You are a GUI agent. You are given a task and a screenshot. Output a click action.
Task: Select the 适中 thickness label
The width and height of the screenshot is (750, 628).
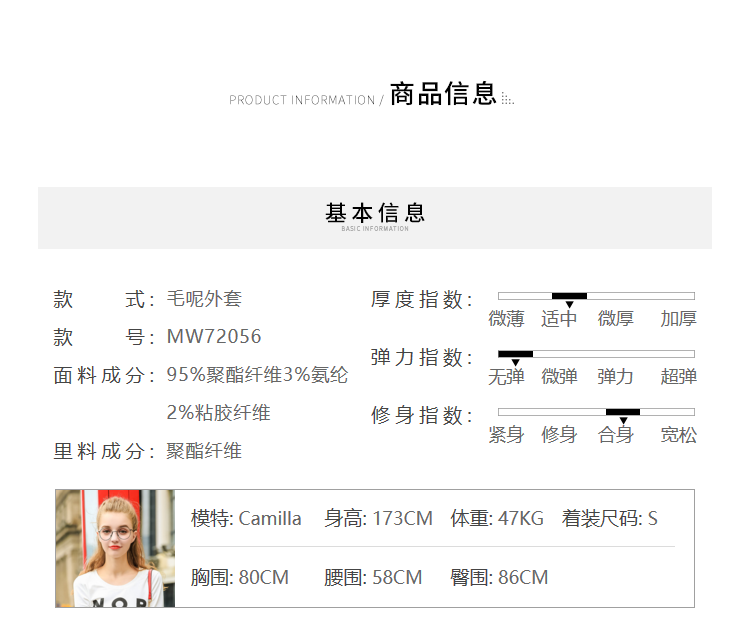559,319
